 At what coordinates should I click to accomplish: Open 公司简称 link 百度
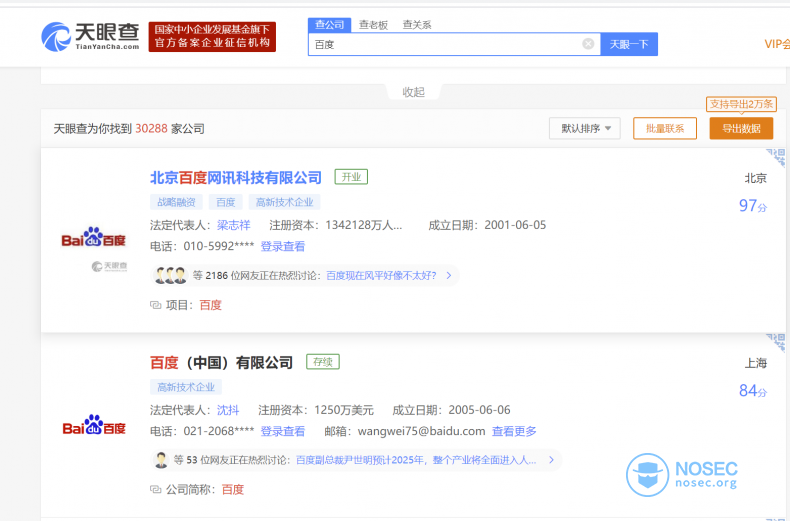point(233,489)
